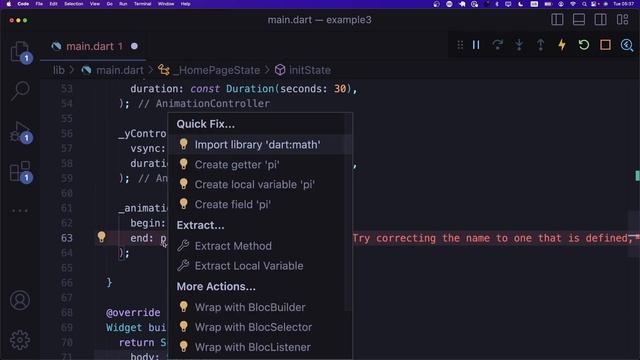The image size is (640, 360).
Task: Open the File menu
Action: (x=39, y=4)
